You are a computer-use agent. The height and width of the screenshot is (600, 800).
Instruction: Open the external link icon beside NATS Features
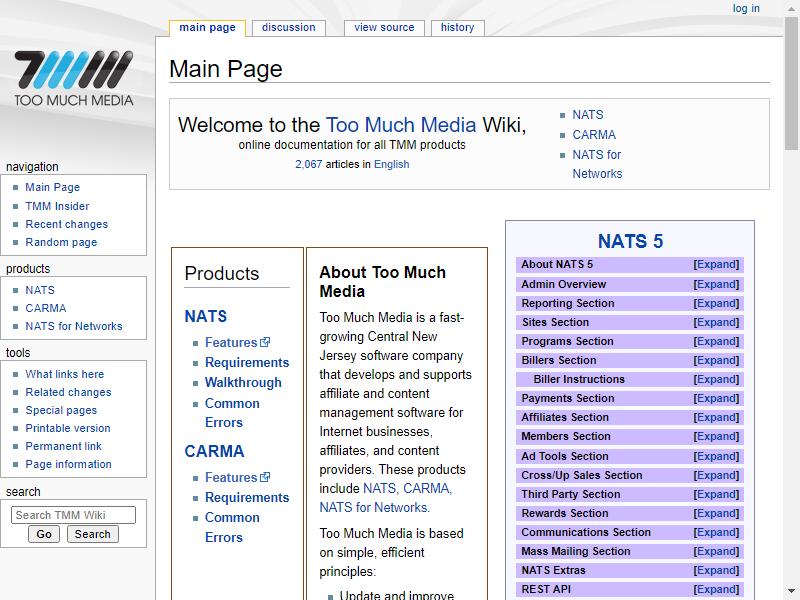pyautogui.click(x=265, y=342)
